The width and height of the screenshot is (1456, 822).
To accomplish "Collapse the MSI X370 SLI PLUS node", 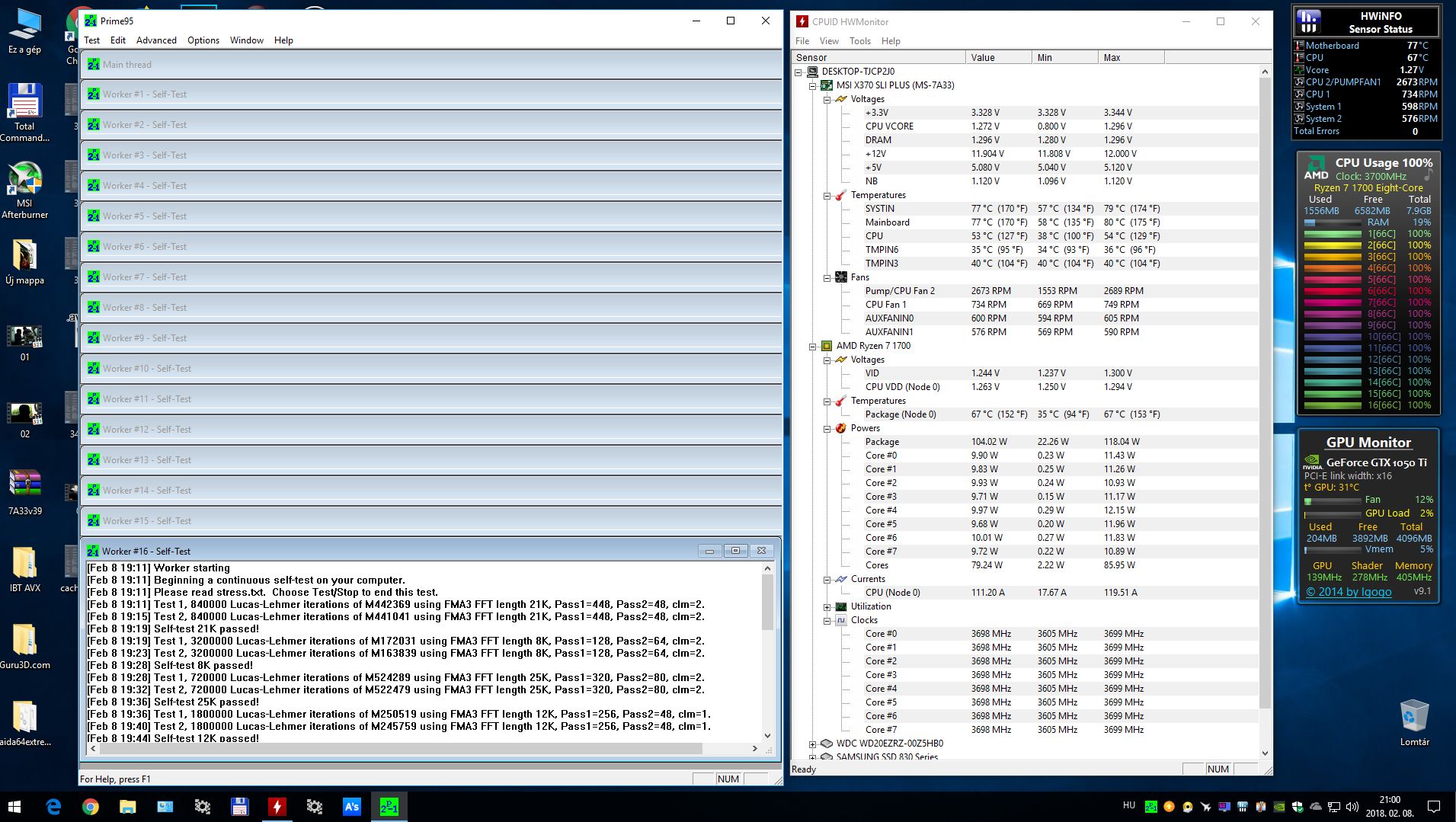I will pos(812,85).
